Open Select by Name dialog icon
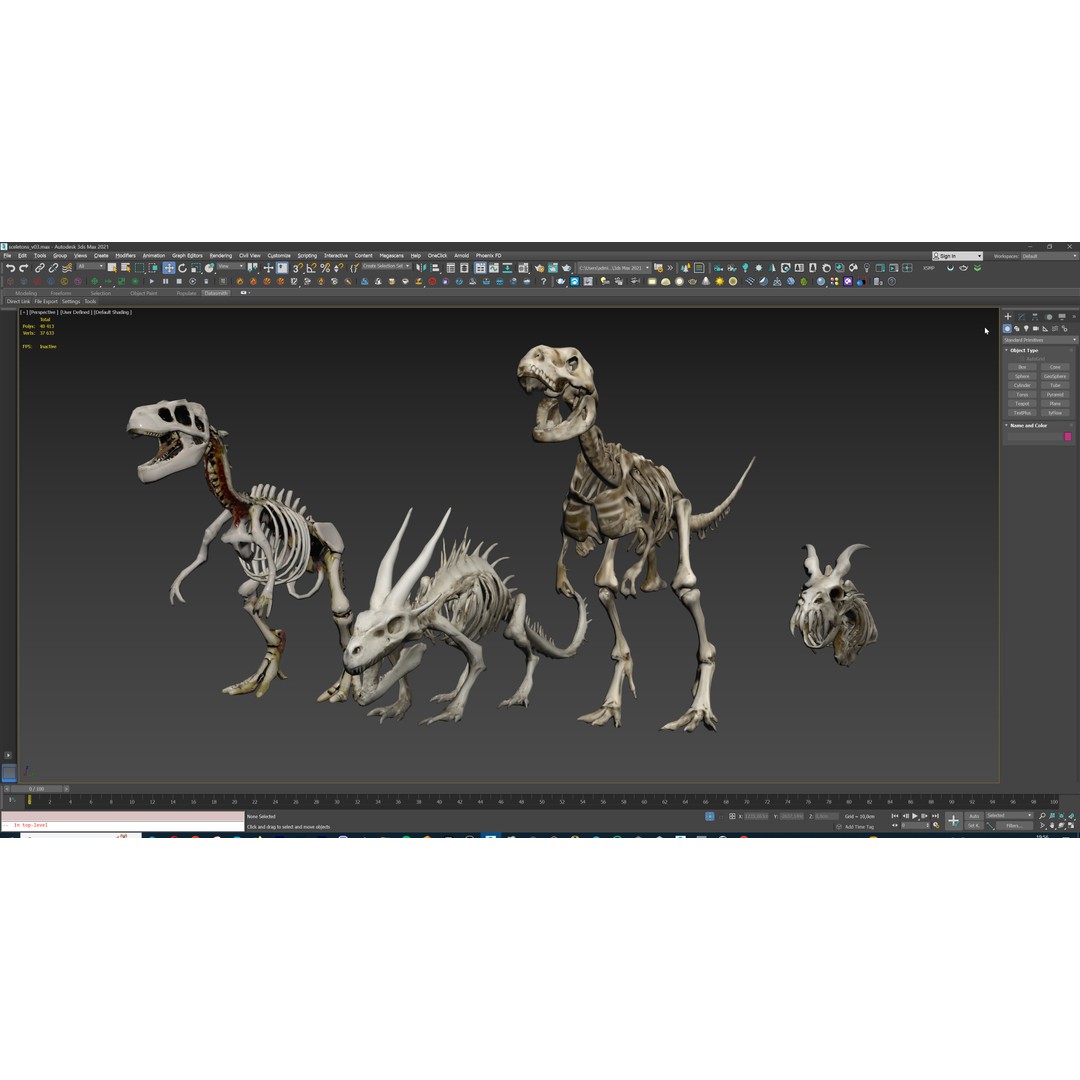1080x1080 pixels. [x=125, y=268]
